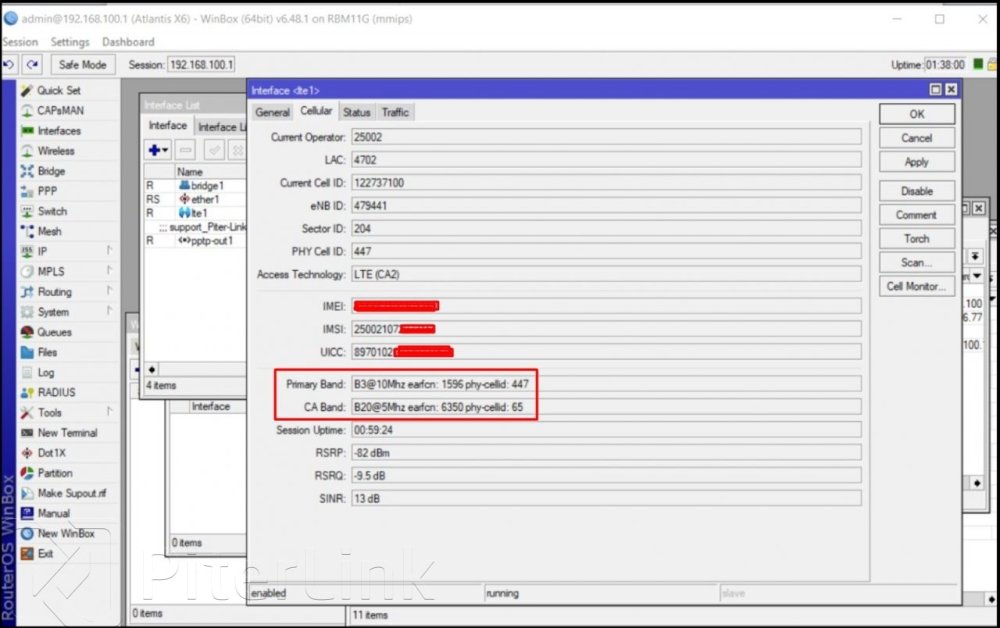1000x628 pixels.
Task: Open New Terminal
Action: [x=67, y=433]
